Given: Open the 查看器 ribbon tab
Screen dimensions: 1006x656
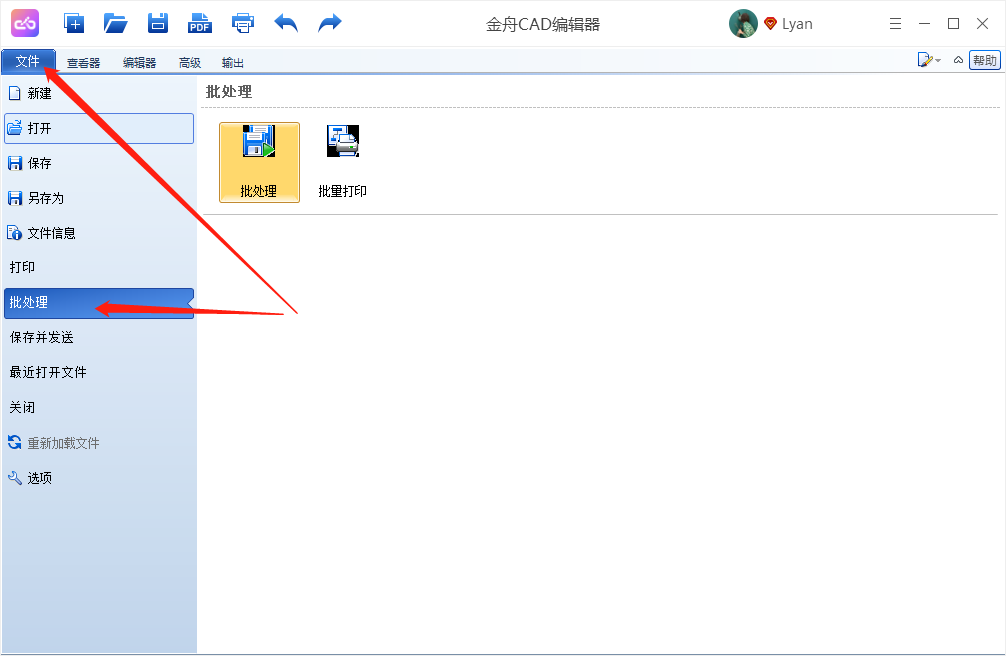Looking at the screenshot, I should [x=83, y=62].
